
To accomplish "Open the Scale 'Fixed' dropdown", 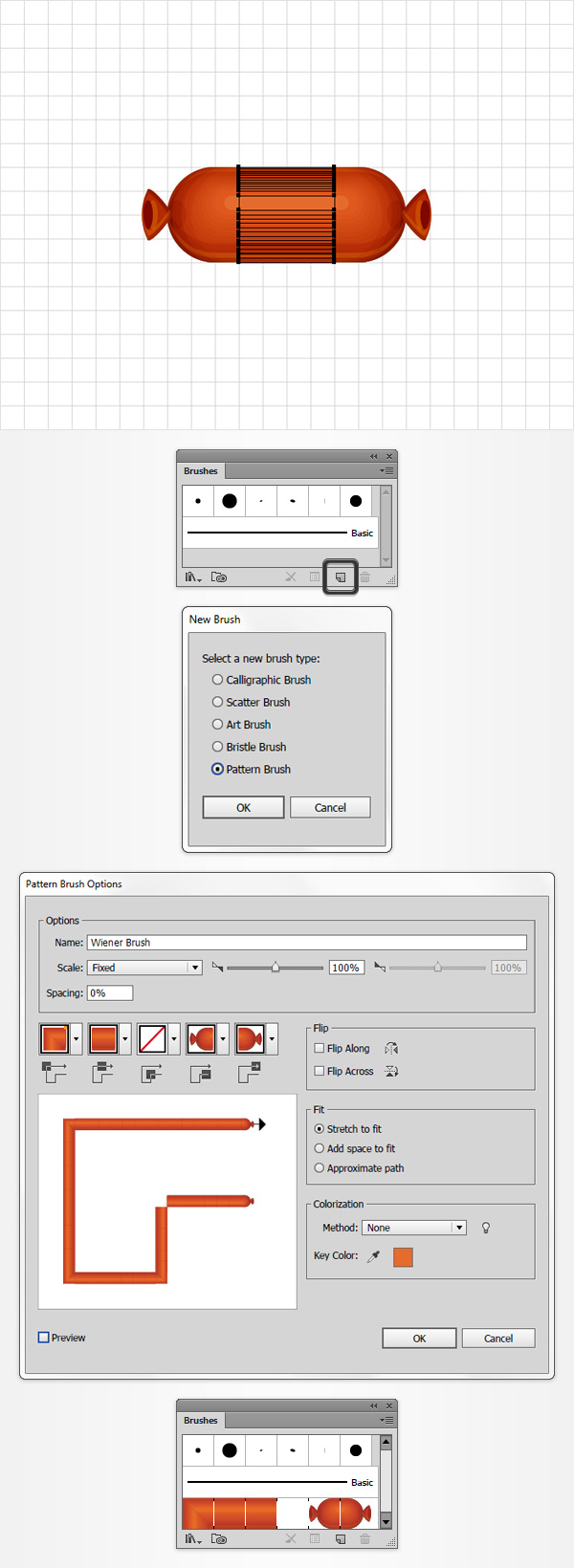I will pyautogui.click(x=144, y=968).
